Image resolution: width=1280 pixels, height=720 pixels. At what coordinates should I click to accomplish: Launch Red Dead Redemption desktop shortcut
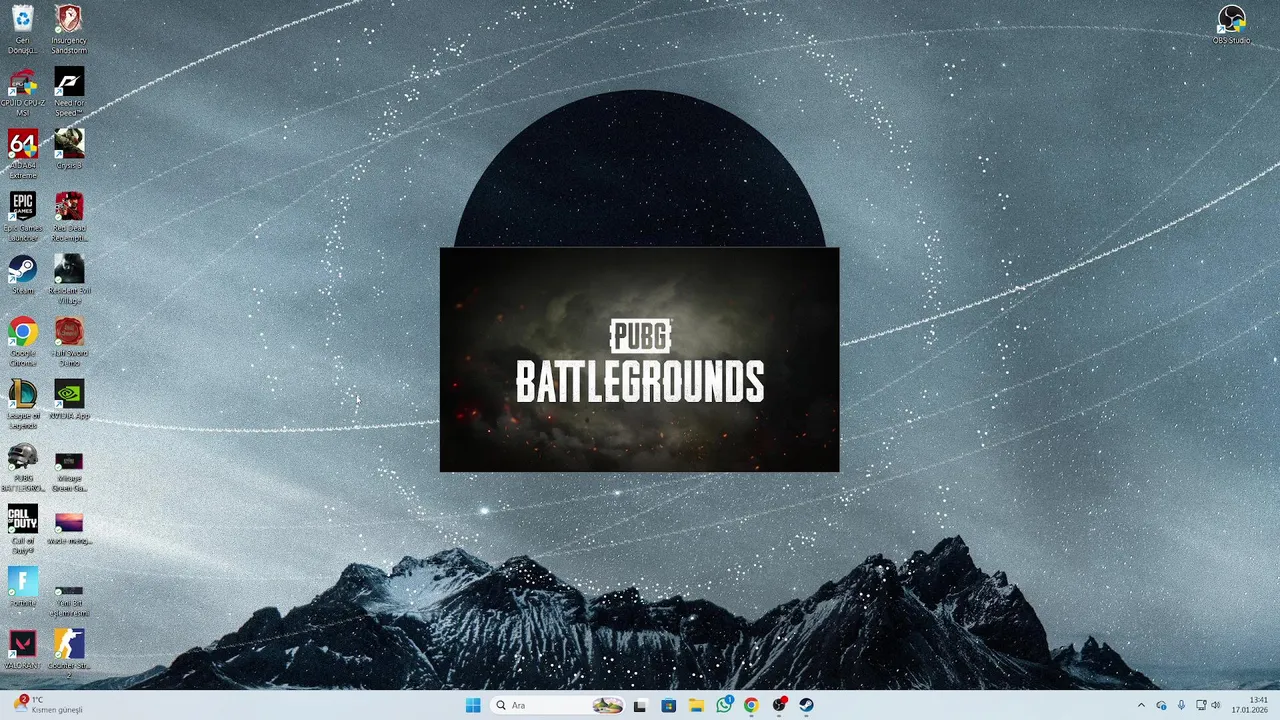coord(69,216)
